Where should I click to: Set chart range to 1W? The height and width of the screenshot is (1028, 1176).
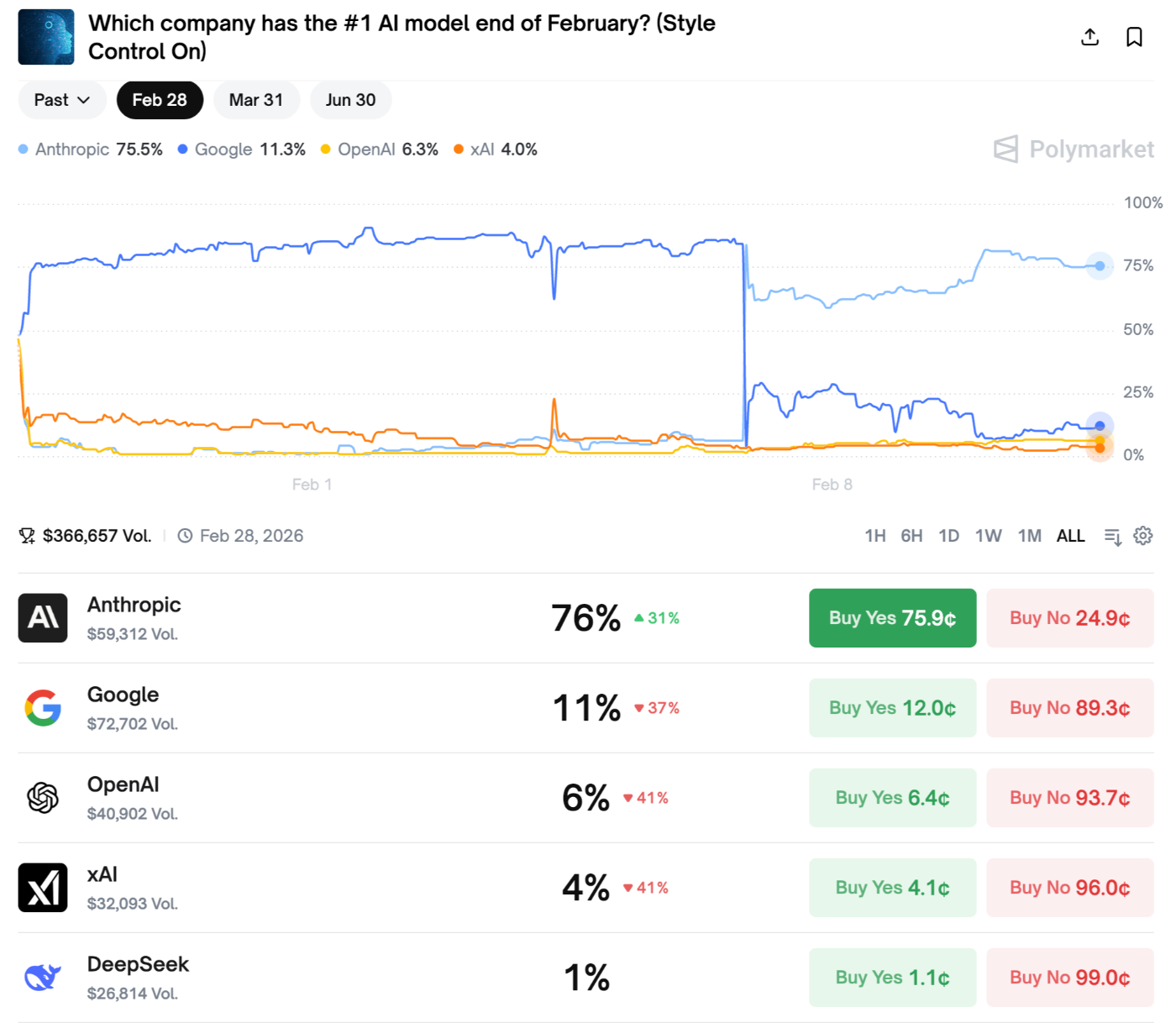[989, 535]
